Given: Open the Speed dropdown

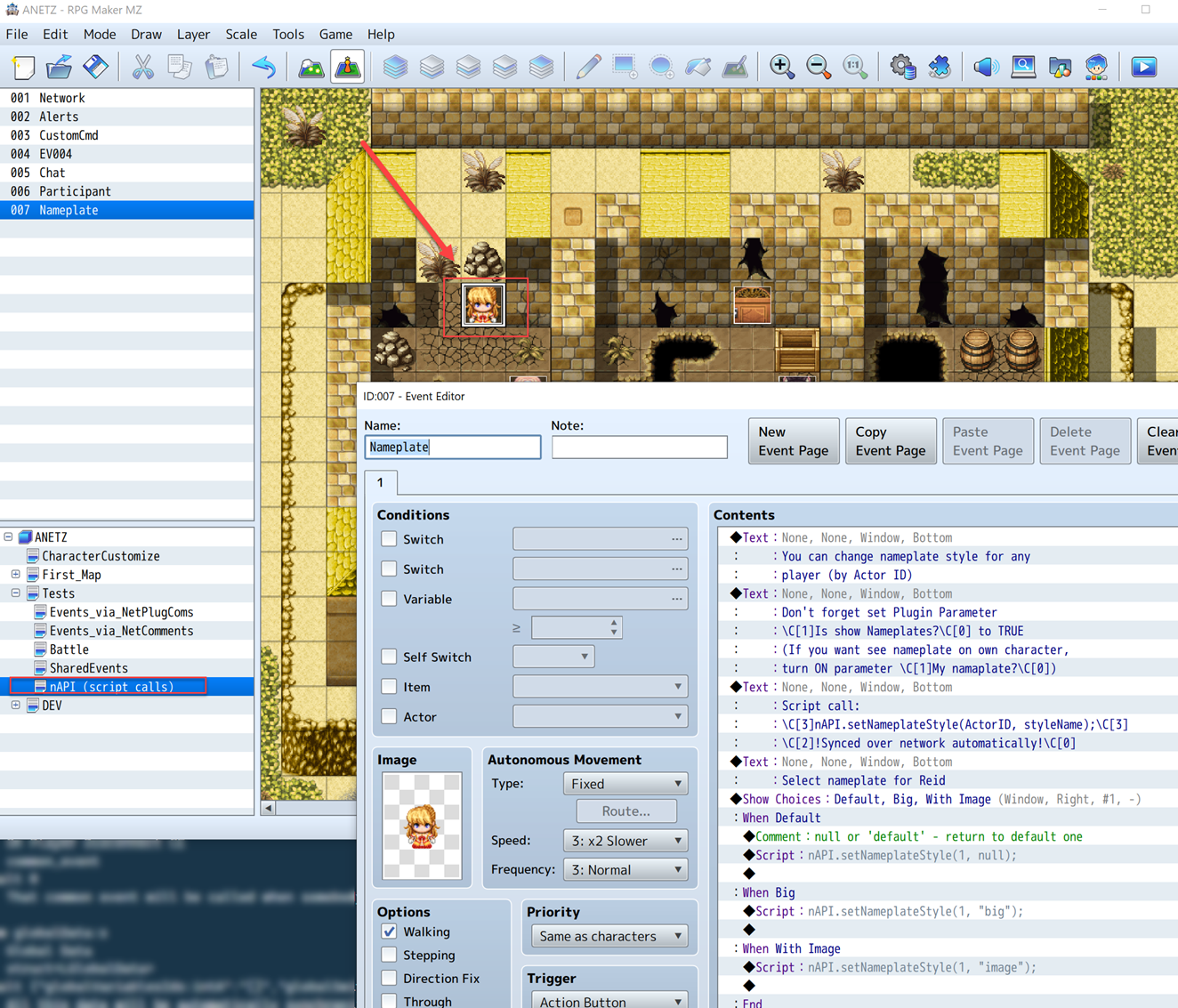Looking at the screenshot, I should coord(626,841).
